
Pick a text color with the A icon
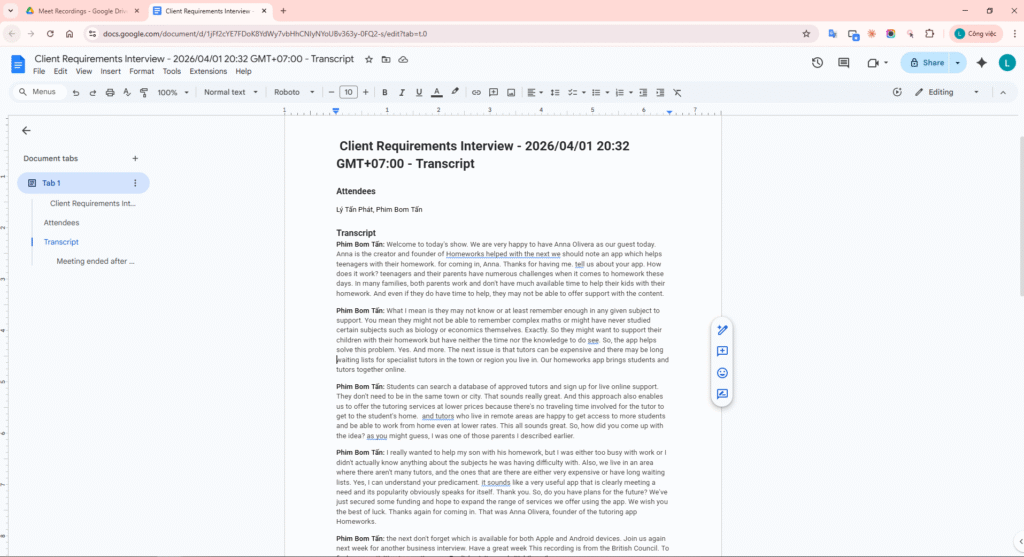pyautogui.click(x=436, y=92)
